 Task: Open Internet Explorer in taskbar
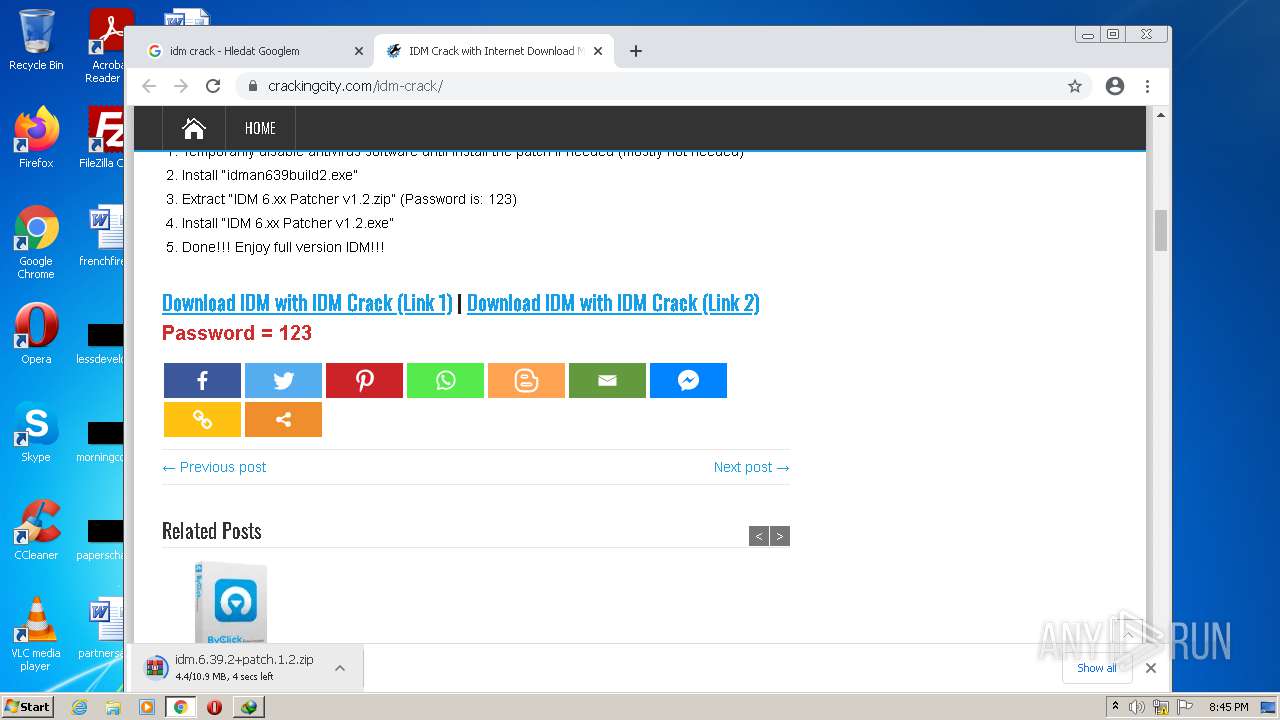click(79, 707)
